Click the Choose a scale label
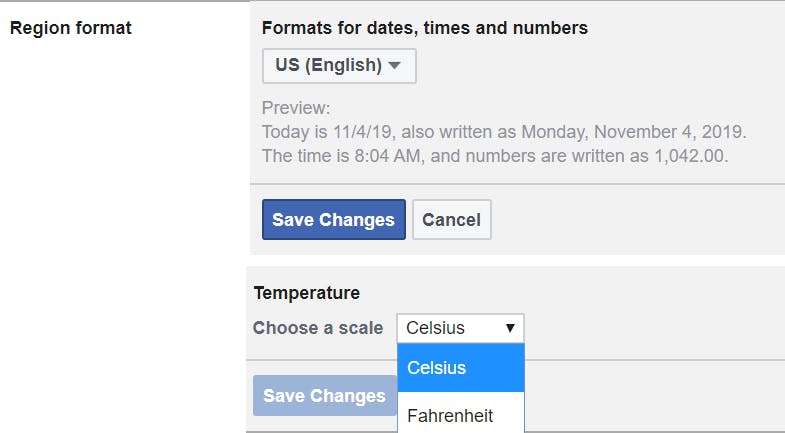 (318, 328)
